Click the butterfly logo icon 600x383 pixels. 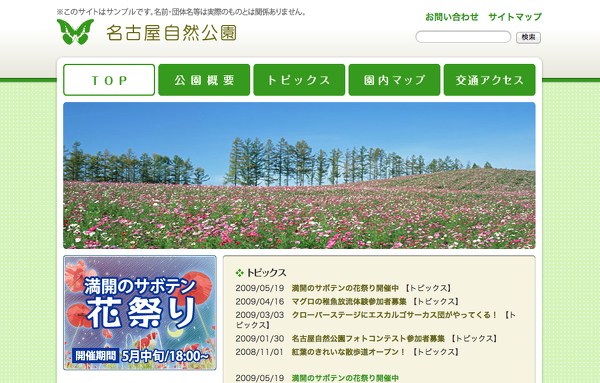tap(75, 32)
